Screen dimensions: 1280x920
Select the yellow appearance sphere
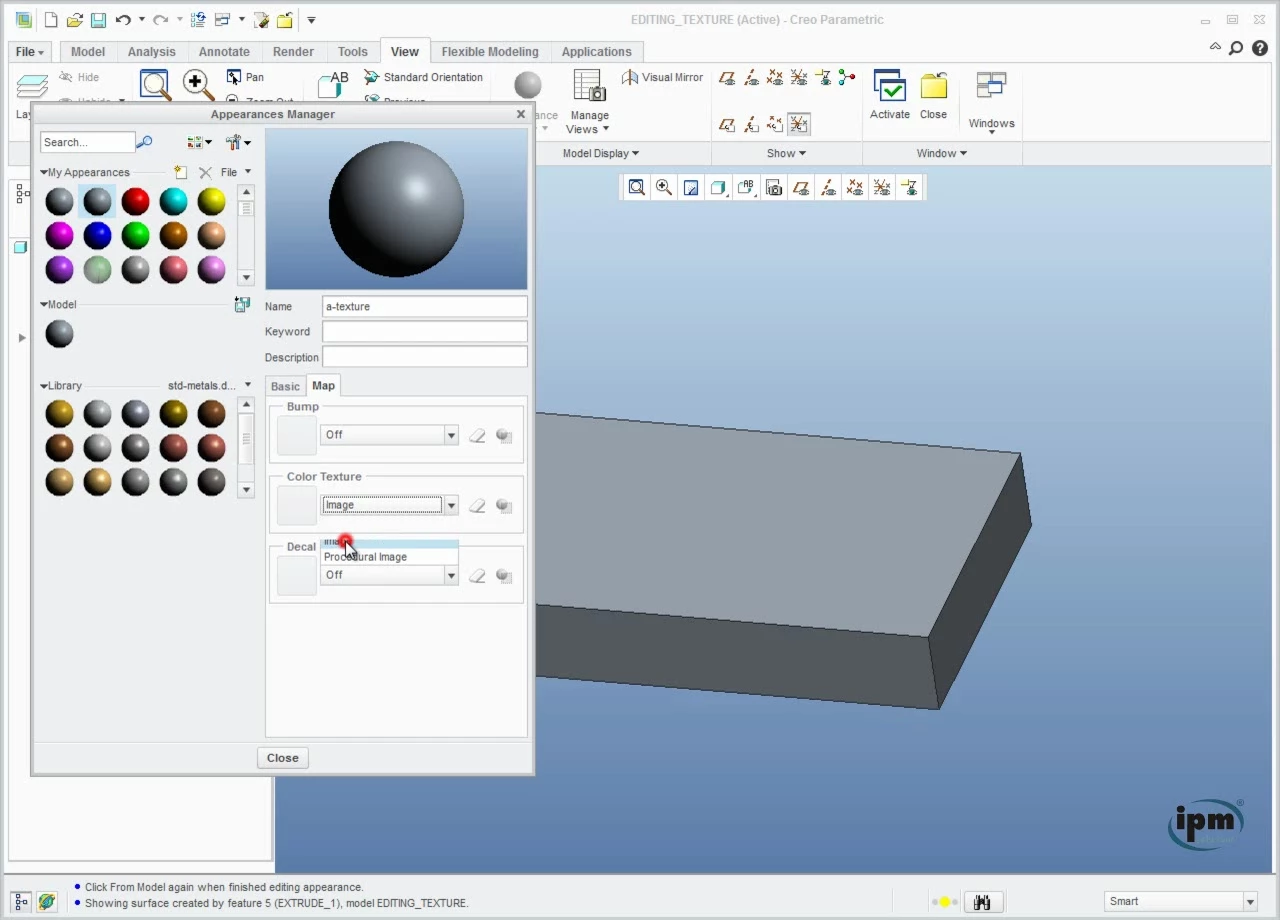[x=211, y=201]
